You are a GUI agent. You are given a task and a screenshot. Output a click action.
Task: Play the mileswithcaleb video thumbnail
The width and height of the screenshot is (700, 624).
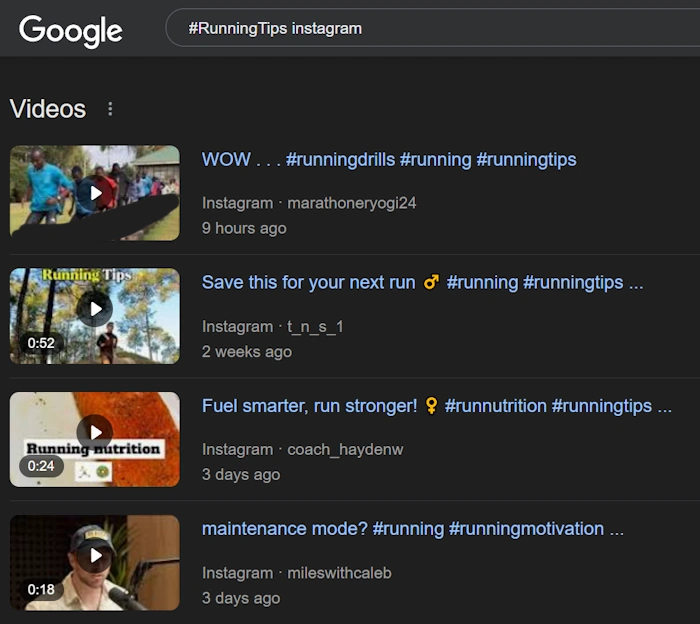pos(95,562)
